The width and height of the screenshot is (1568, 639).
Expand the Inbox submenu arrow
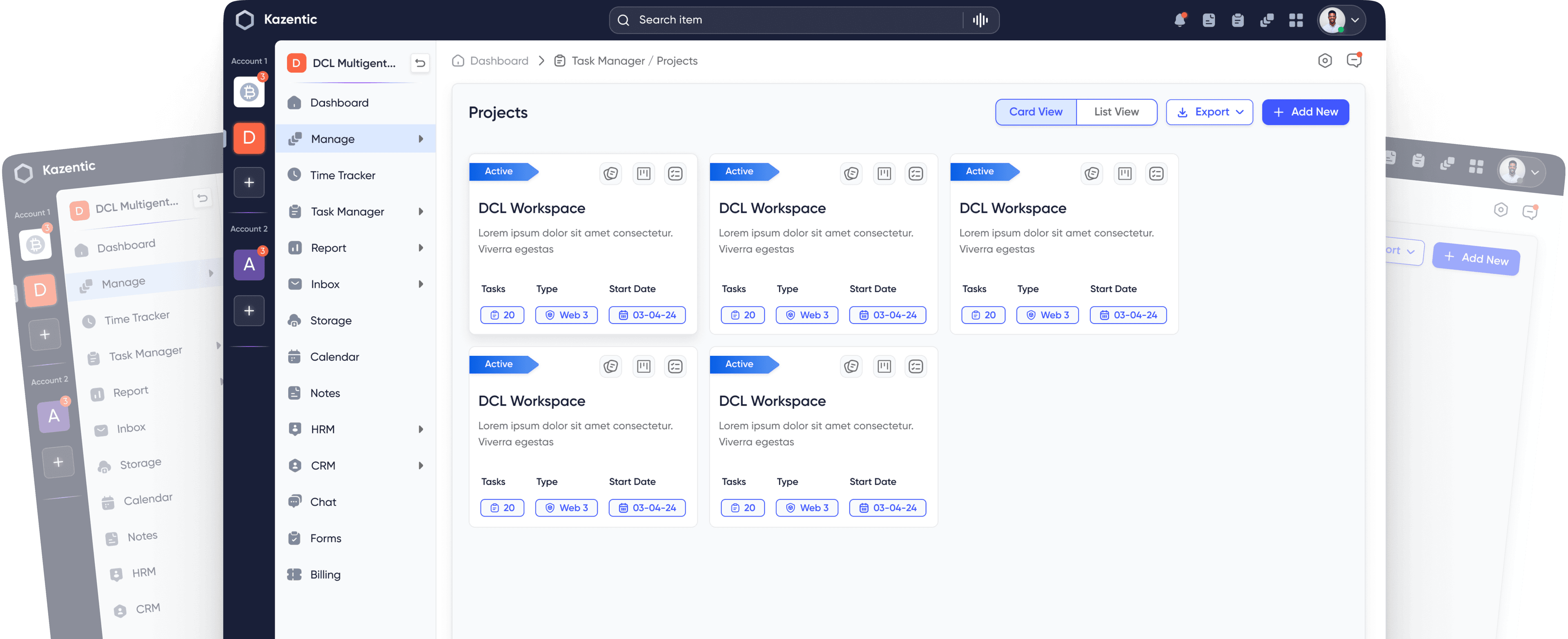pos(421,284)
